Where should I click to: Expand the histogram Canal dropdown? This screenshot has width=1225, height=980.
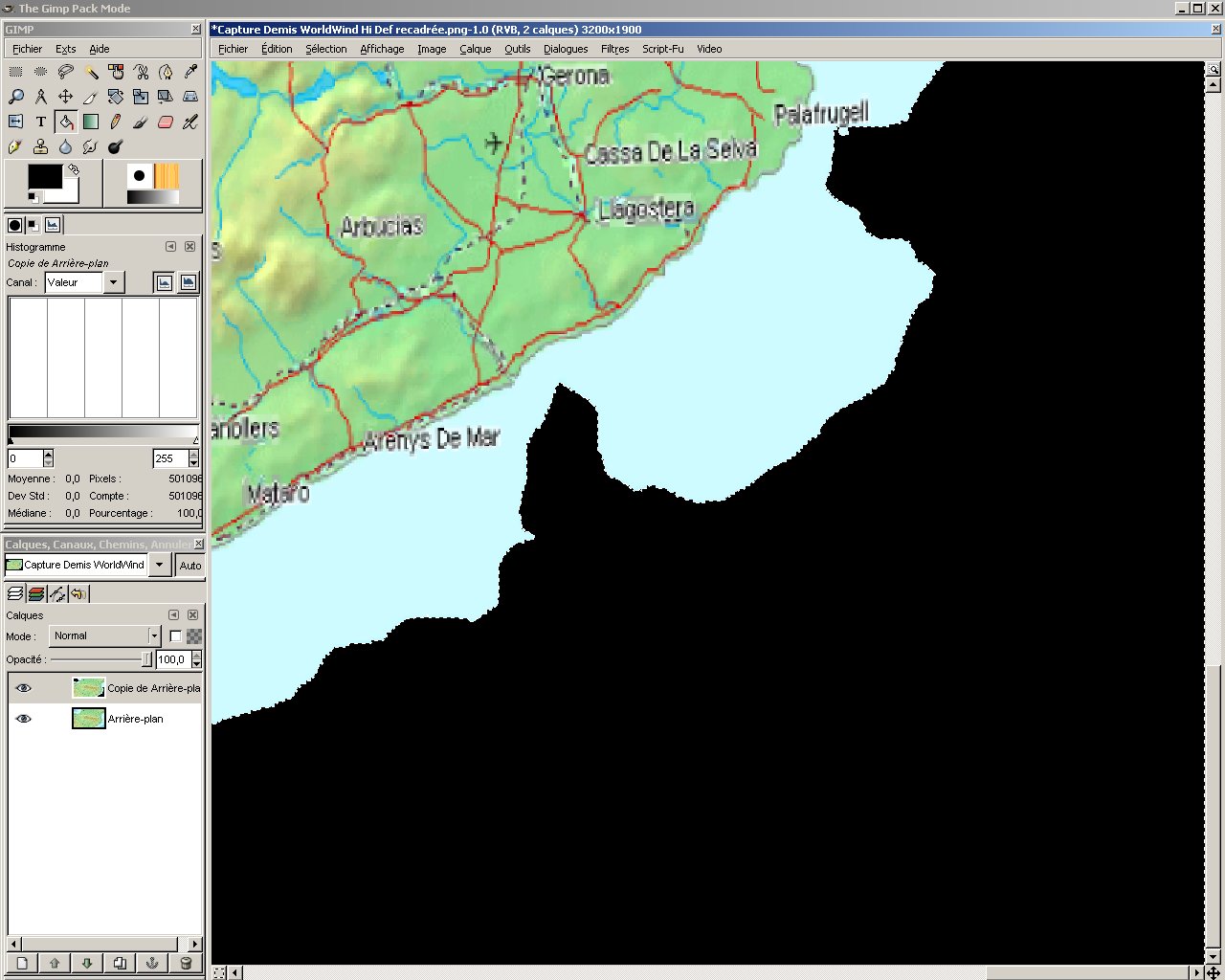click(x=114, y=282)
